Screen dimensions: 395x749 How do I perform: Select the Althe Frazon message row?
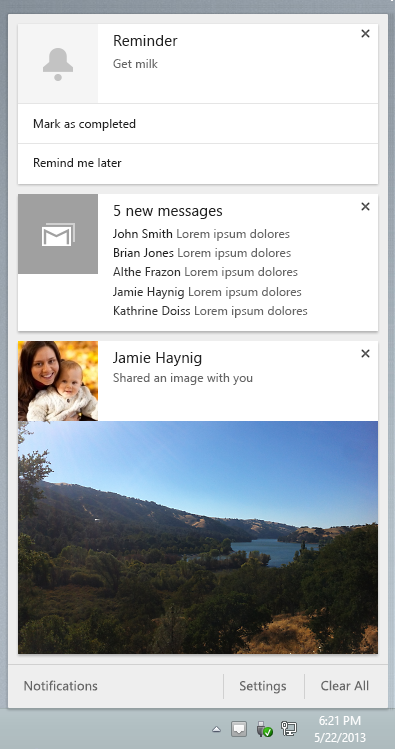[205, 272]
